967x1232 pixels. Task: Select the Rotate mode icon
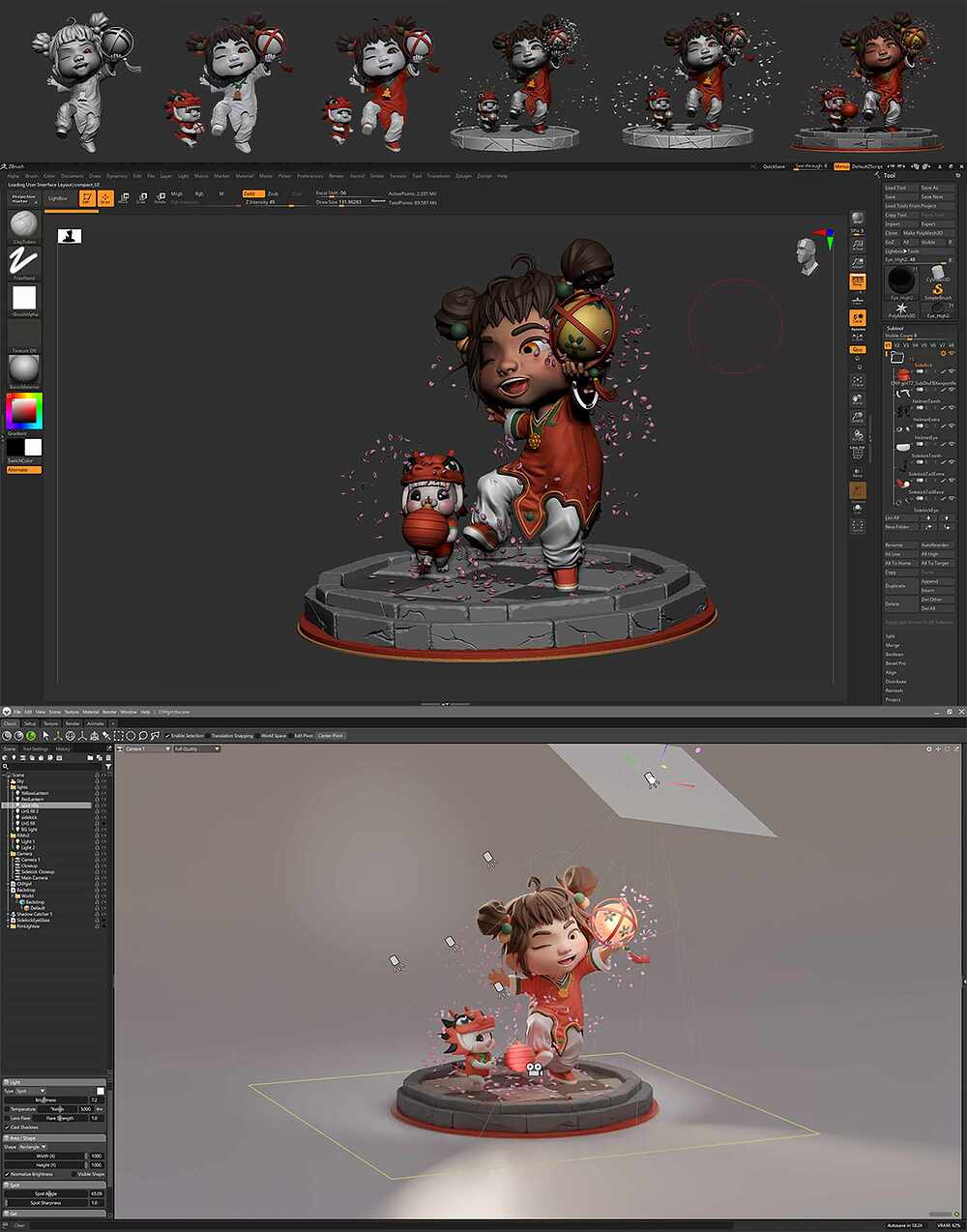160,198
